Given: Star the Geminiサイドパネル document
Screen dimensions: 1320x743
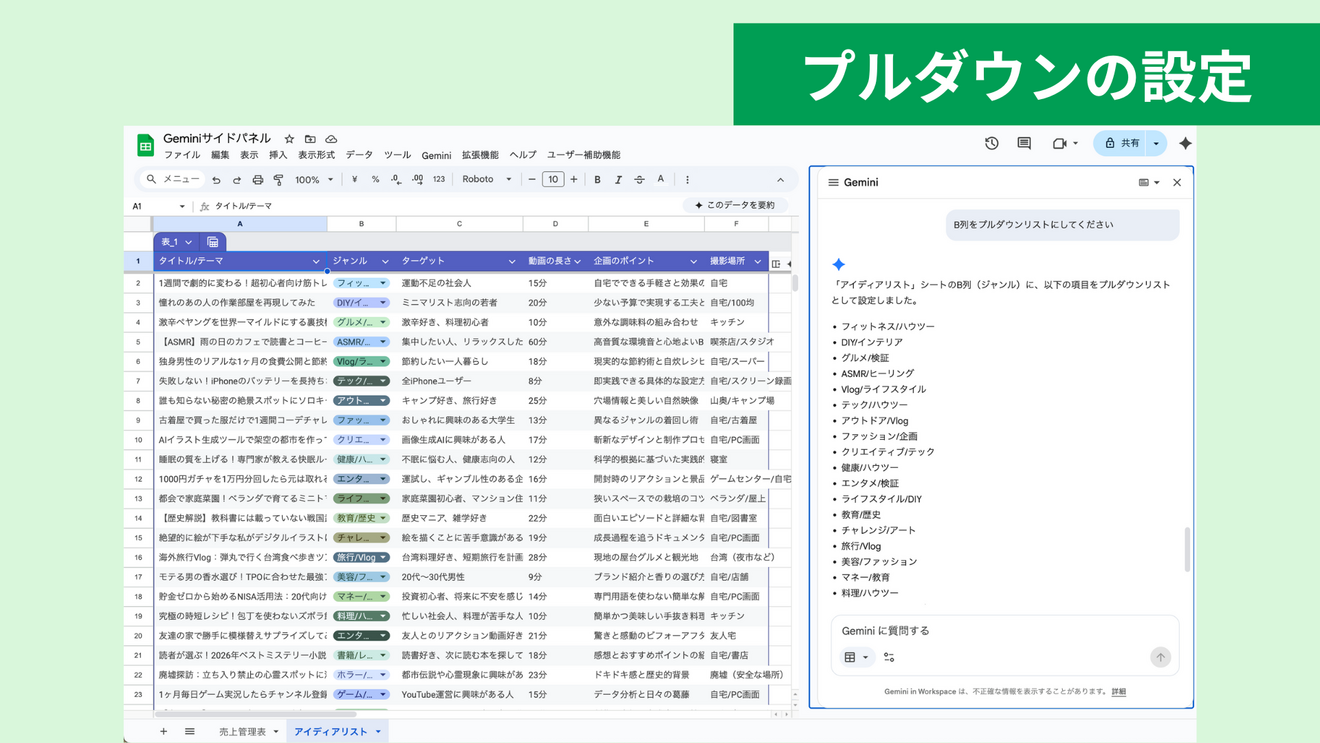Looking at the screenshot, I should (x=289, y=139).
